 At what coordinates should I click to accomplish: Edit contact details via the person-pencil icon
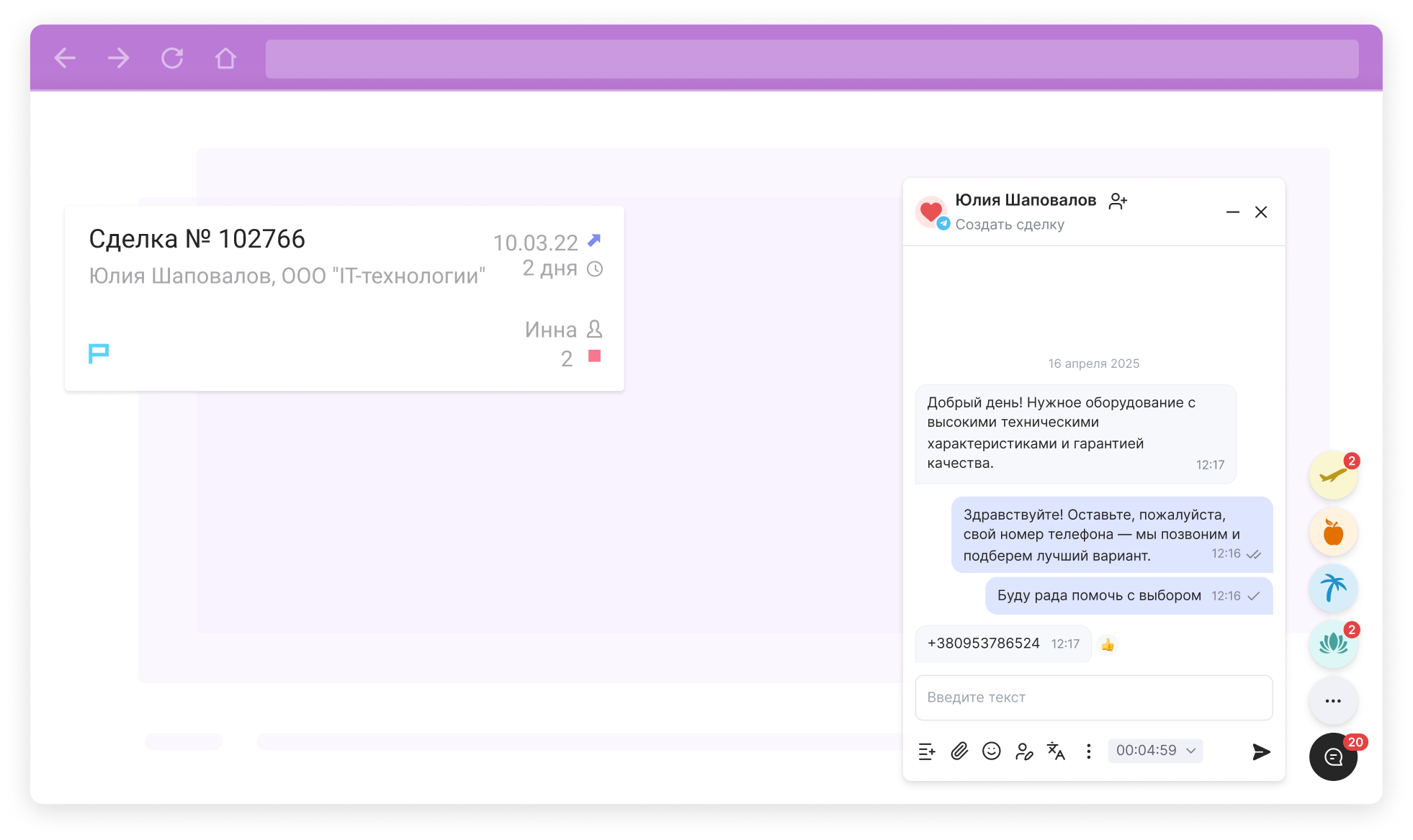[x=1024, y=751]
